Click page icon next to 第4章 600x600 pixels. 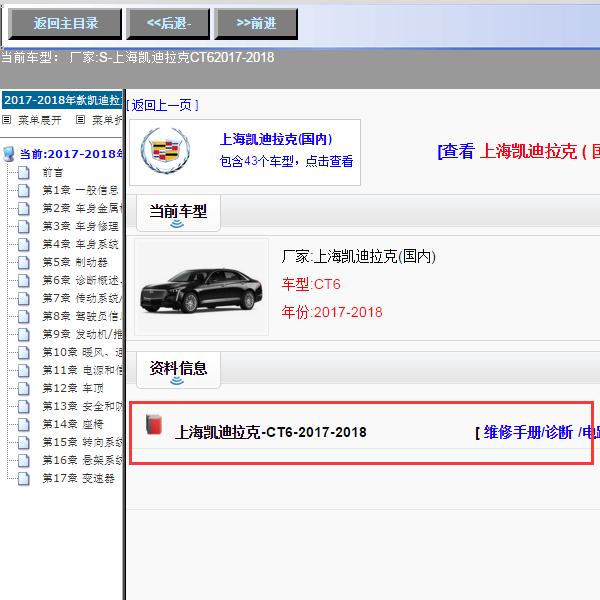coord(24,244)
